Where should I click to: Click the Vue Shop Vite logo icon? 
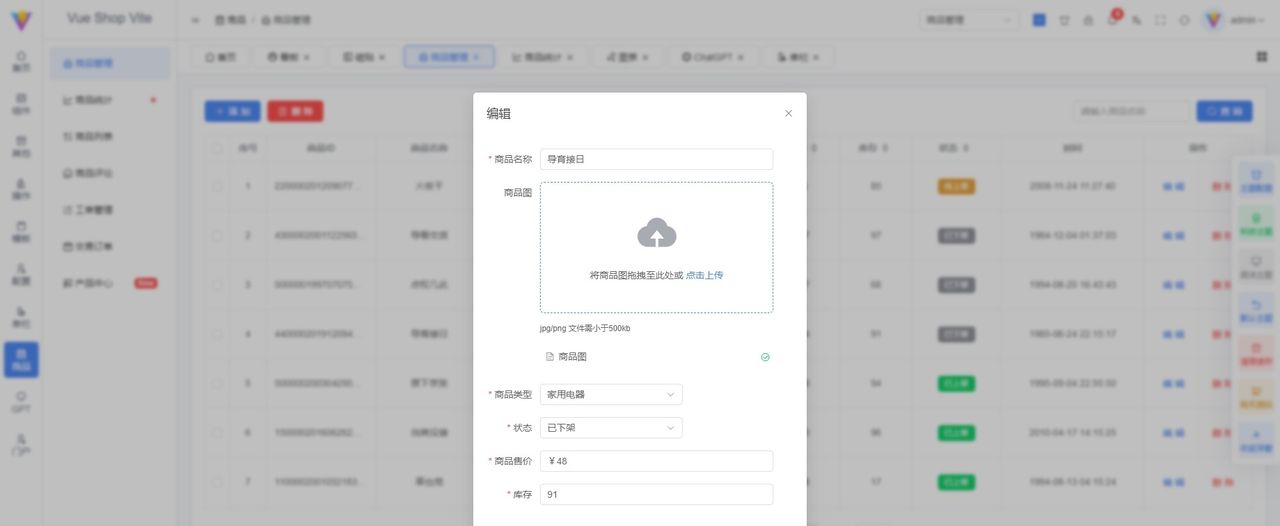pyautogui.click(x=21, y=20)
